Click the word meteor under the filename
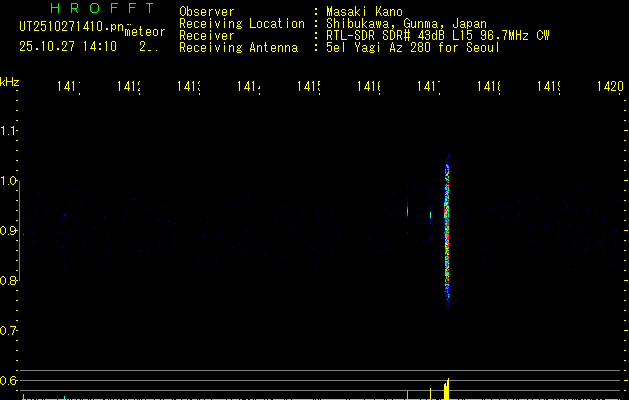 tap(145, 32)
